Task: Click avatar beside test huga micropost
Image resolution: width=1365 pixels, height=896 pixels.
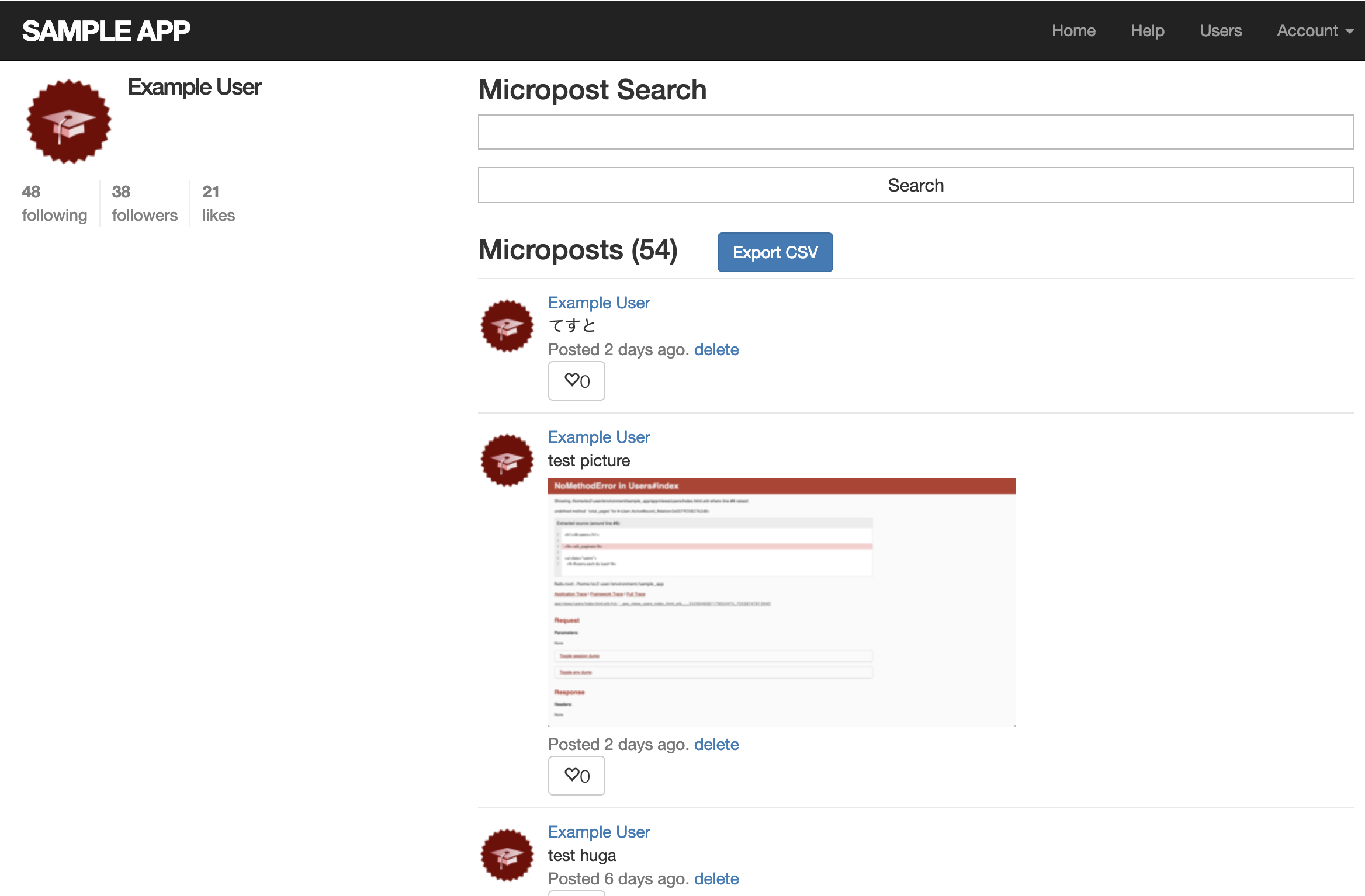Action: point(507,855)
